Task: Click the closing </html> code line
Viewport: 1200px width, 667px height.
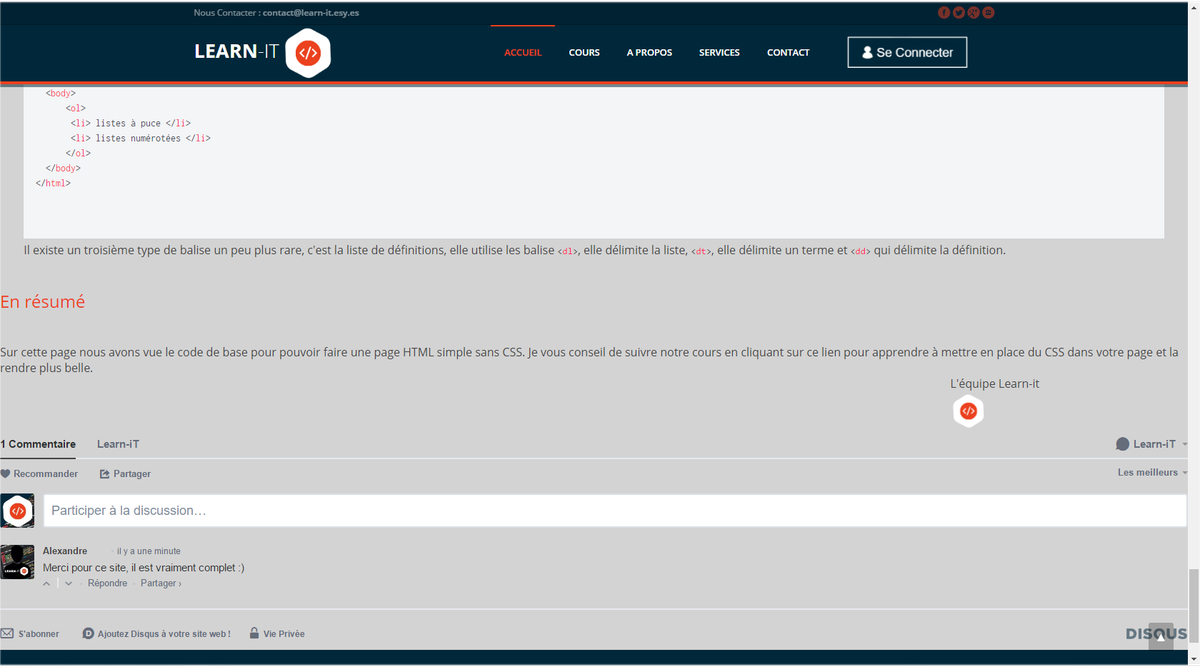Action: click(x=53, y=183)
